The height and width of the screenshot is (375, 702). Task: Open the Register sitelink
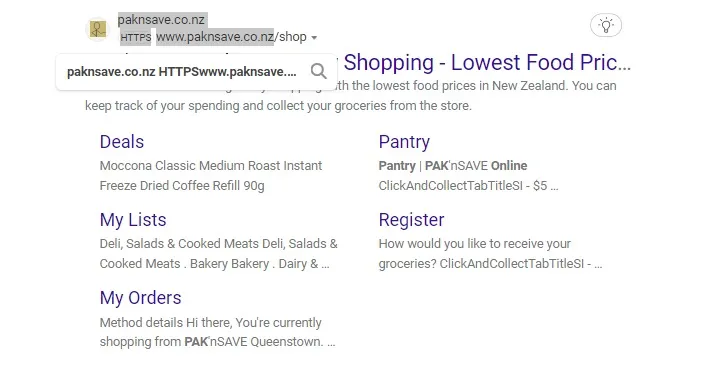pos(411,220)
